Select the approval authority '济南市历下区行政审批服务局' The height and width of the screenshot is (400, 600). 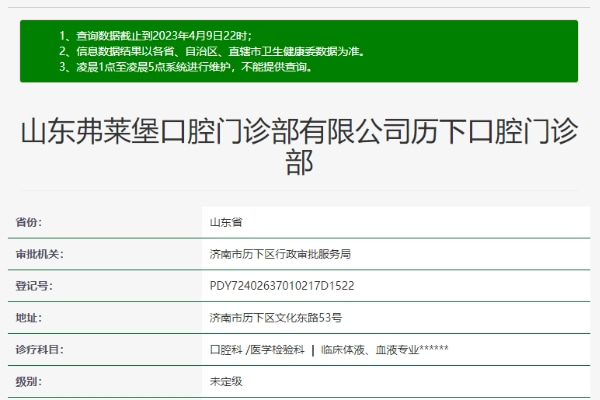tap(280, 254)
